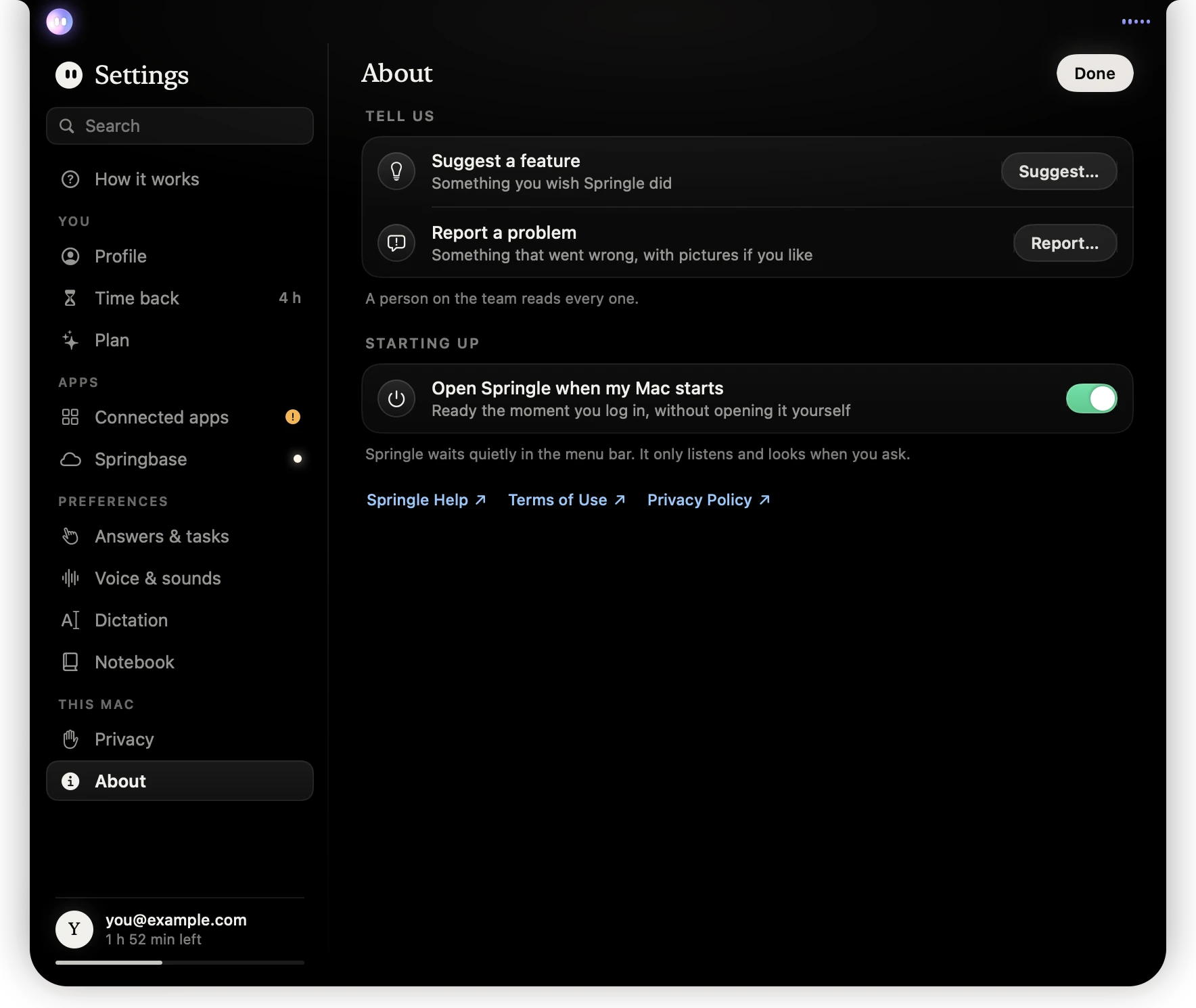Open the five-dot menu at top right
The image size is (1196, 1008).
1136,22
